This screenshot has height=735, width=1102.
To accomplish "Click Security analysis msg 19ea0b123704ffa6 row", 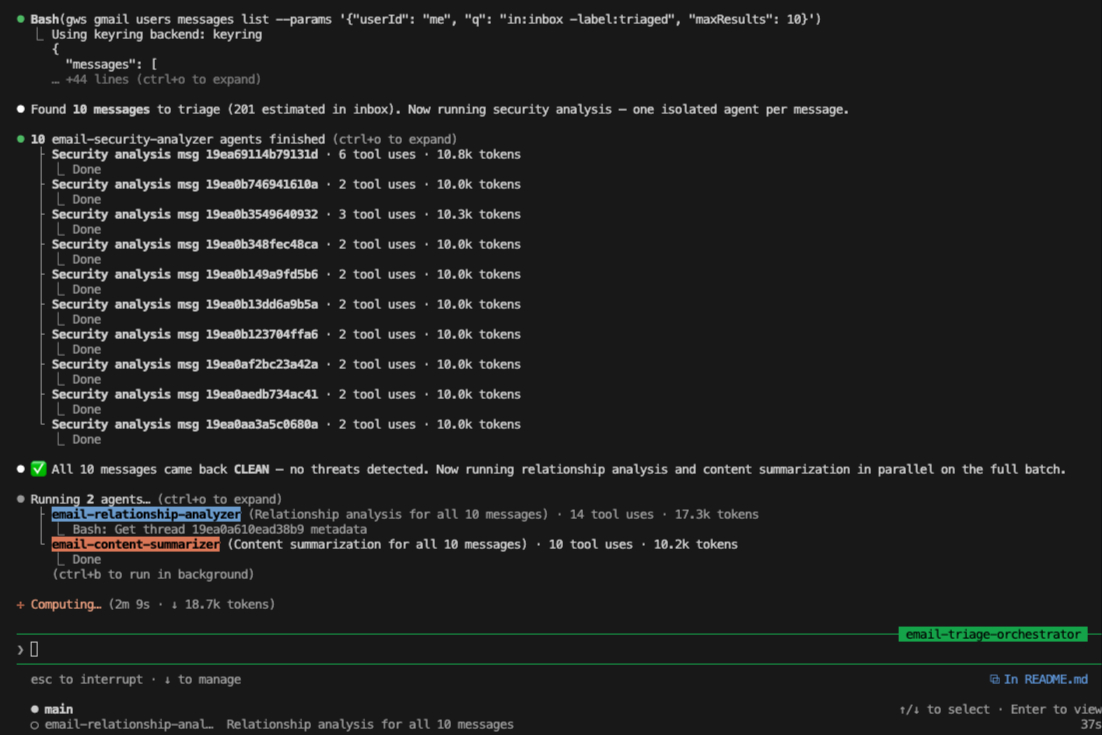I will [286, 334].
